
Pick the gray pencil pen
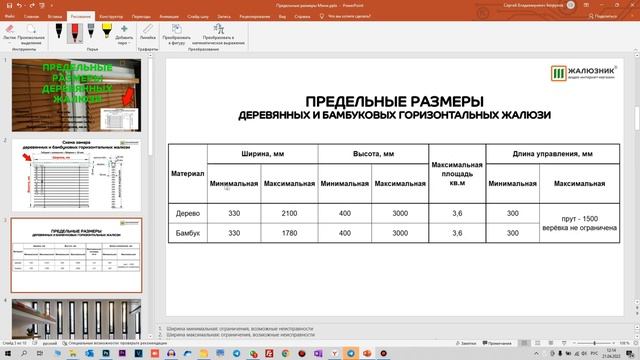pyautogui.click(x=91, y=32)
